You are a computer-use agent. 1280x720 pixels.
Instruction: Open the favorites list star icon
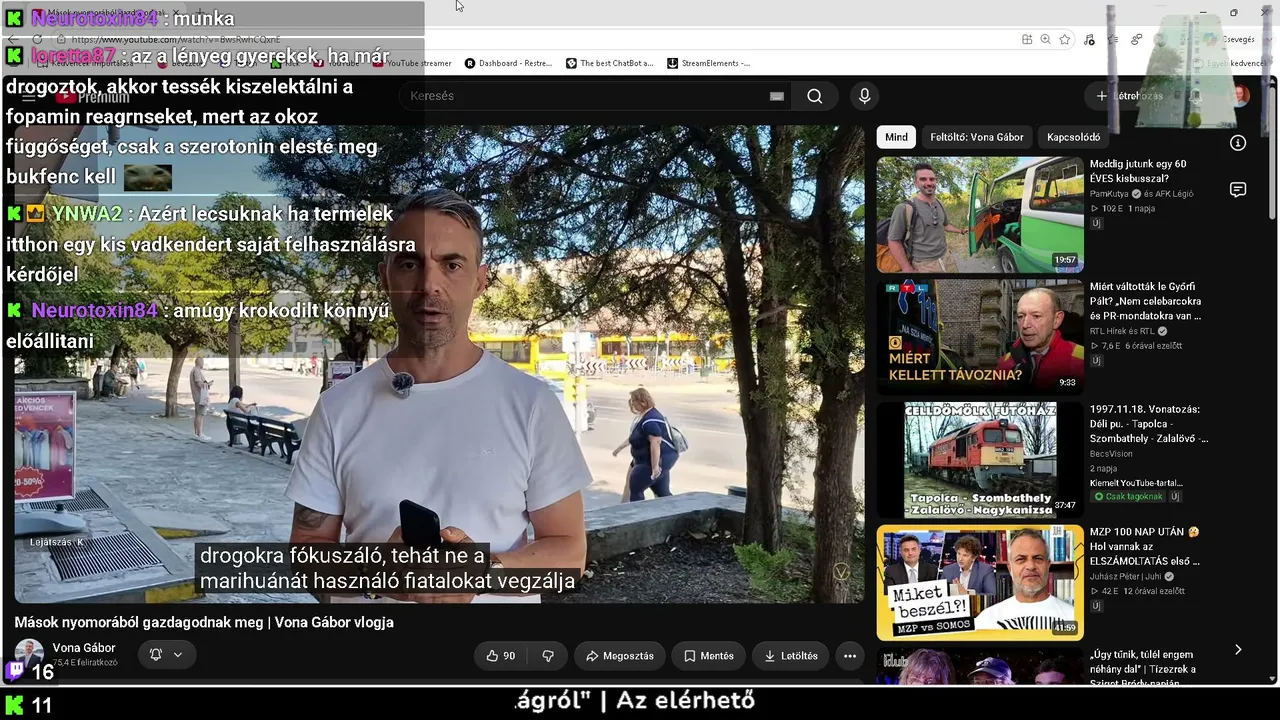coord(1113,39)
